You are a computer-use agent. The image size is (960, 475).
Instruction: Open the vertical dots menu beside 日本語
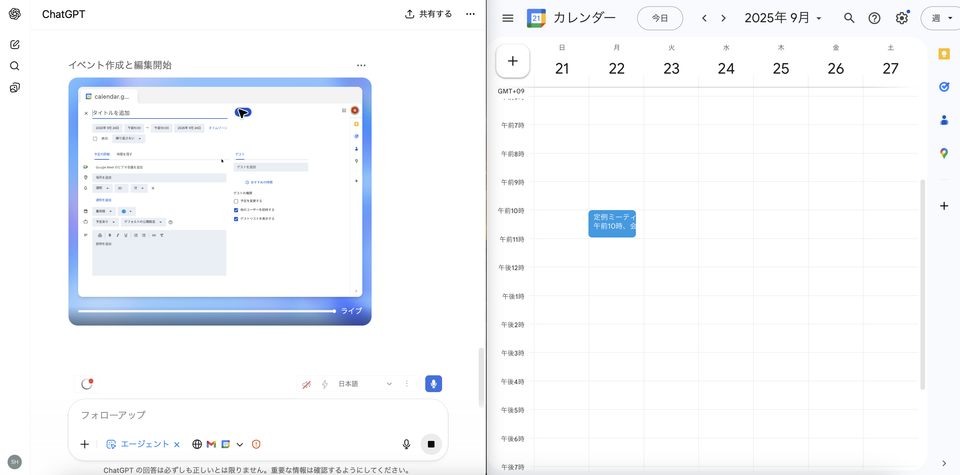[x=407, y=384]
